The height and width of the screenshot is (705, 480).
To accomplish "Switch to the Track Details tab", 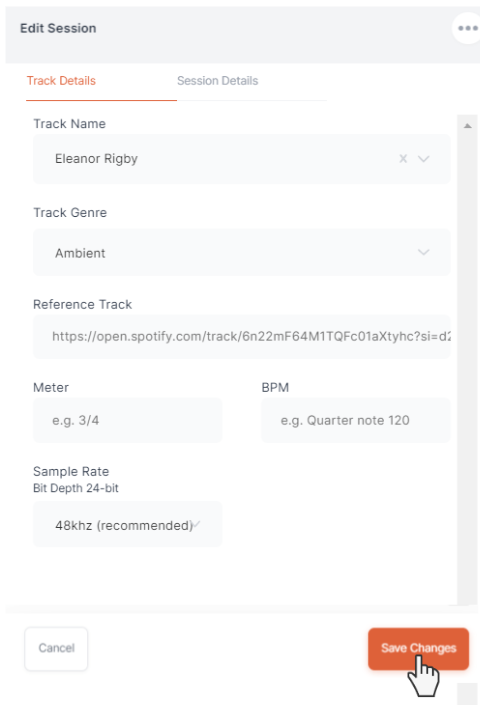I will (x=61, y=81).
